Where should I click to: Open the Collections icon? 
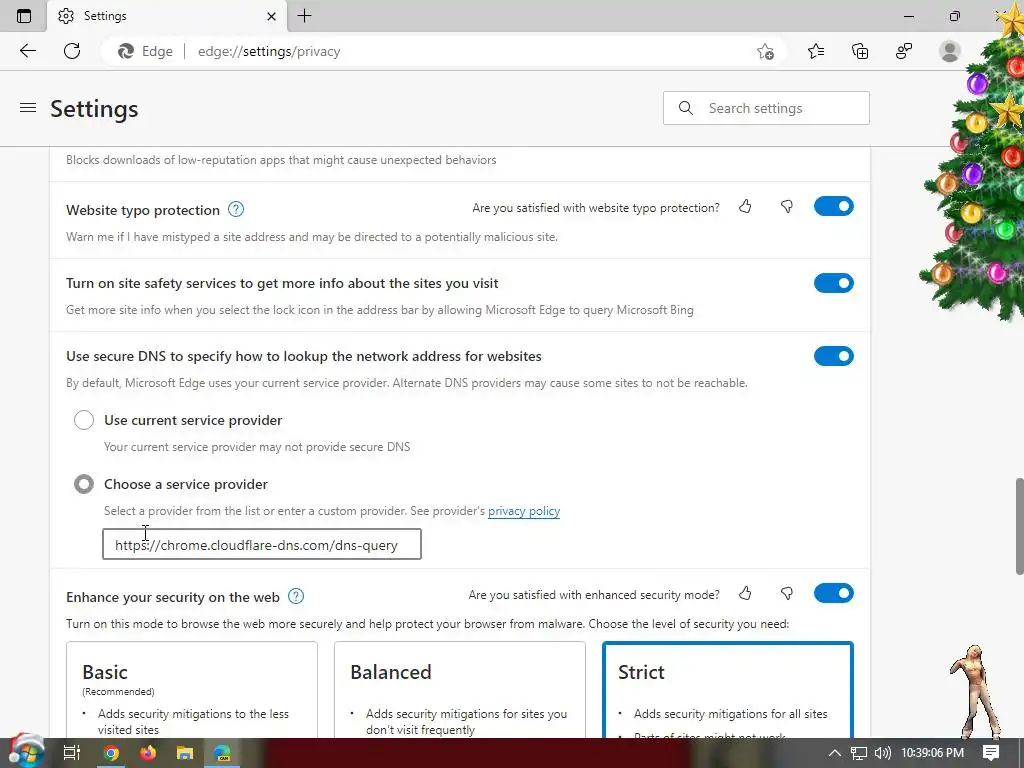point(860,51)
